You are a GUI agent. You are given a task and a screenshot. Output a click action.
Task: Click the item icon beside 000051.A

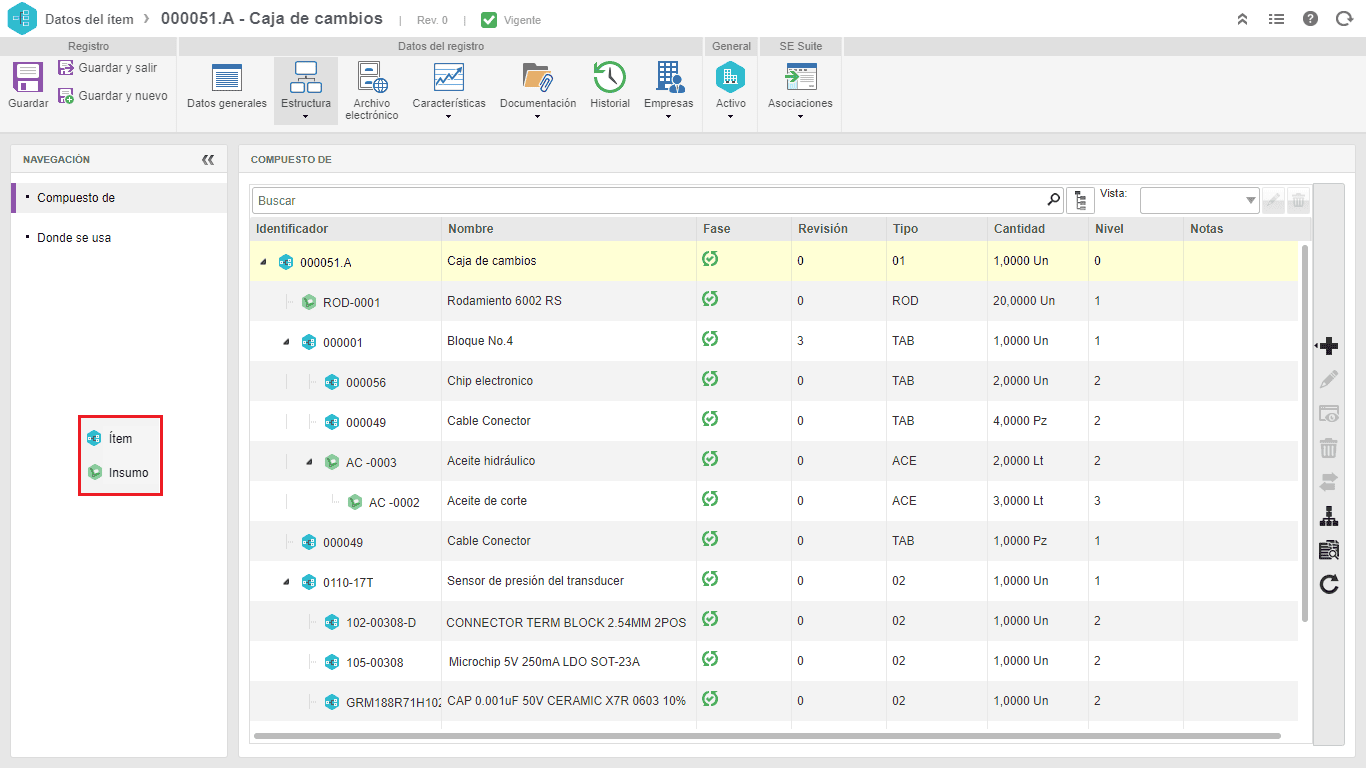tap(286, 262)
